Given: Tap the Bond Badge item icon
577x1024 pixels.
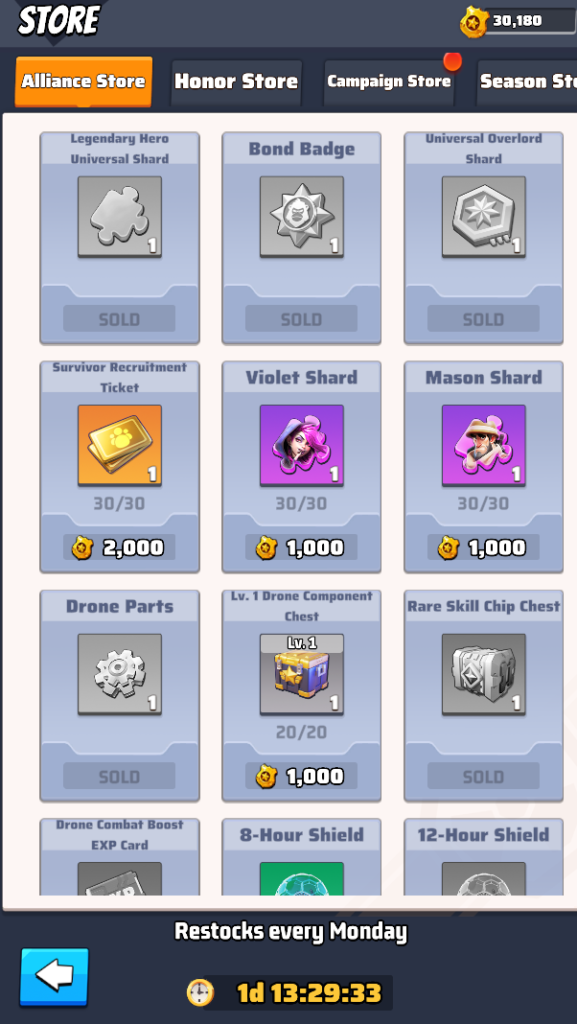Looking at the screenshot, I should (x=302, y=217).
